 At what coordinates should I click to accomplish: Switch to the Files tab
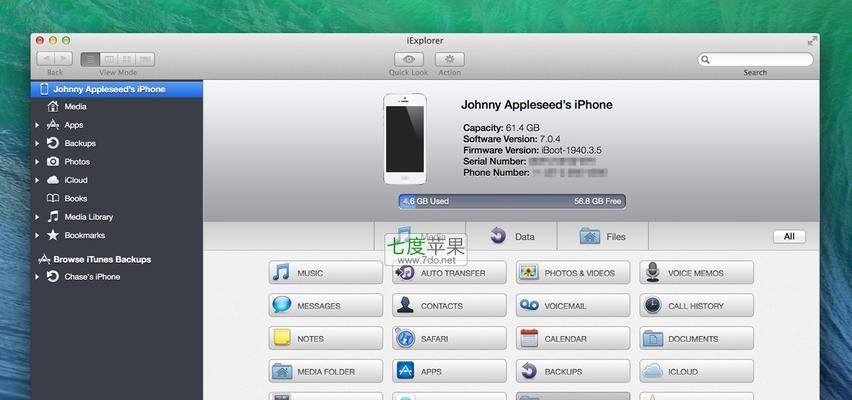pos(603,236)
